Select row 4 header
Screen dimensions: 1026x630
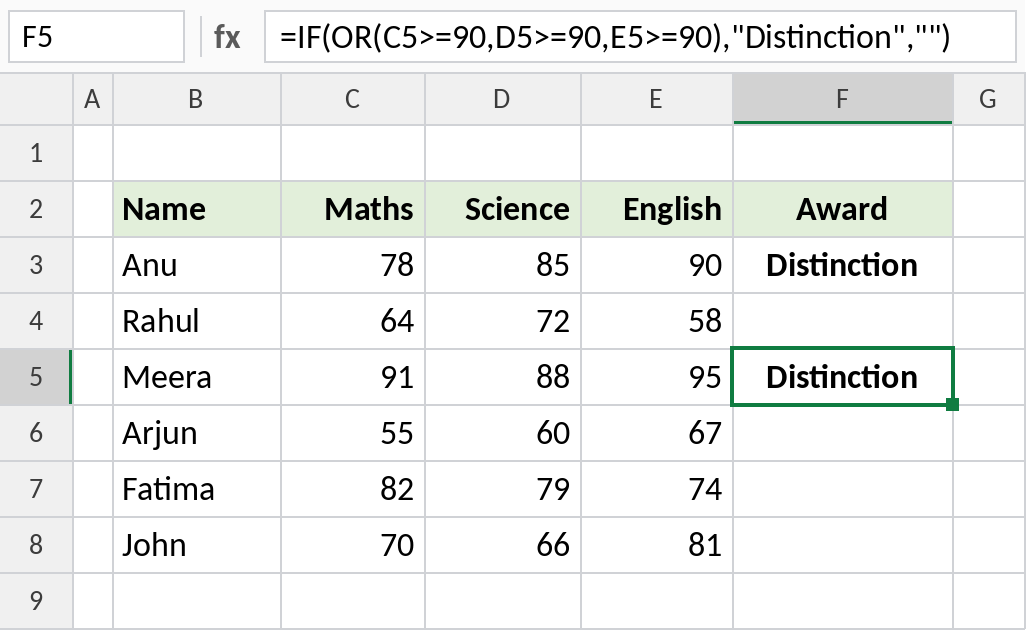(36, 321)
